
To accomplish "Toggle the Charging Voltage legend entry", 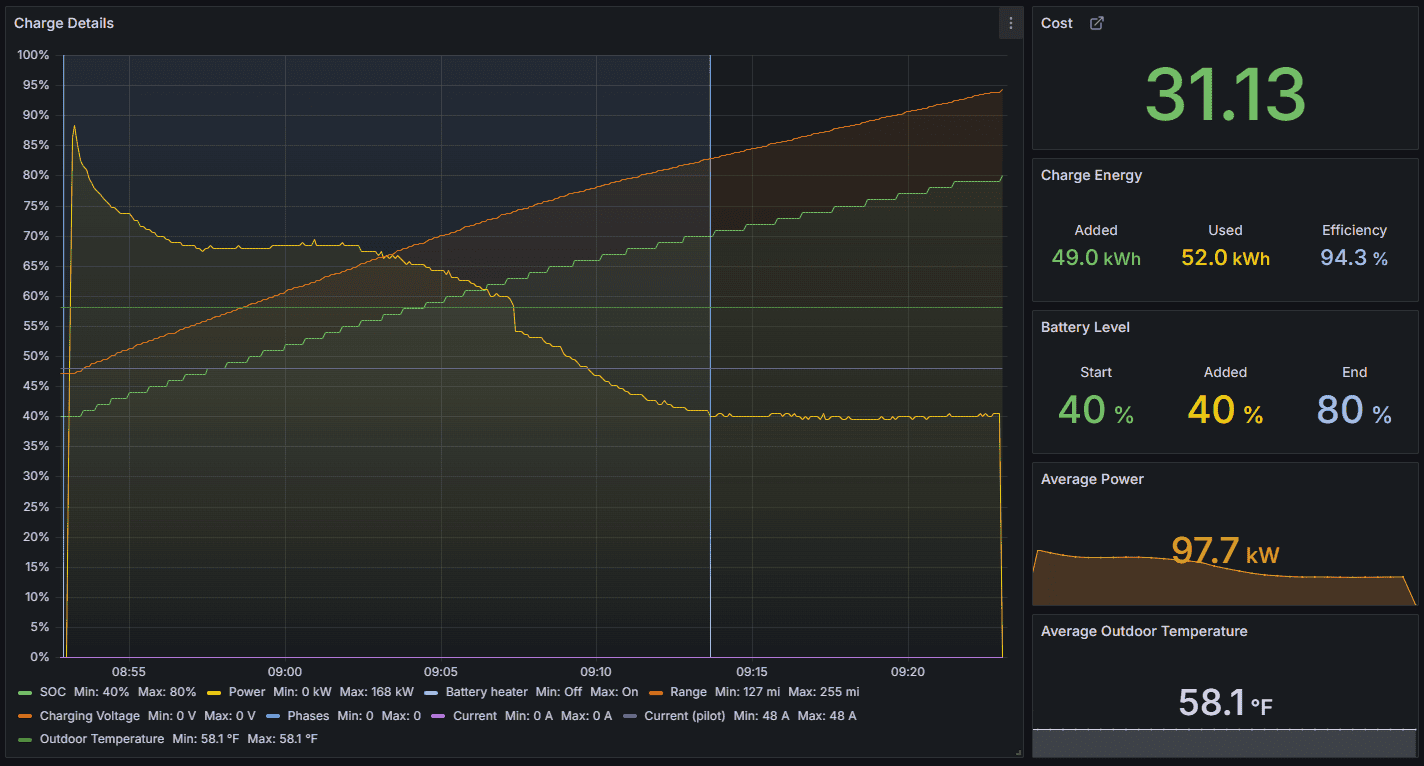I will (89, 716).
